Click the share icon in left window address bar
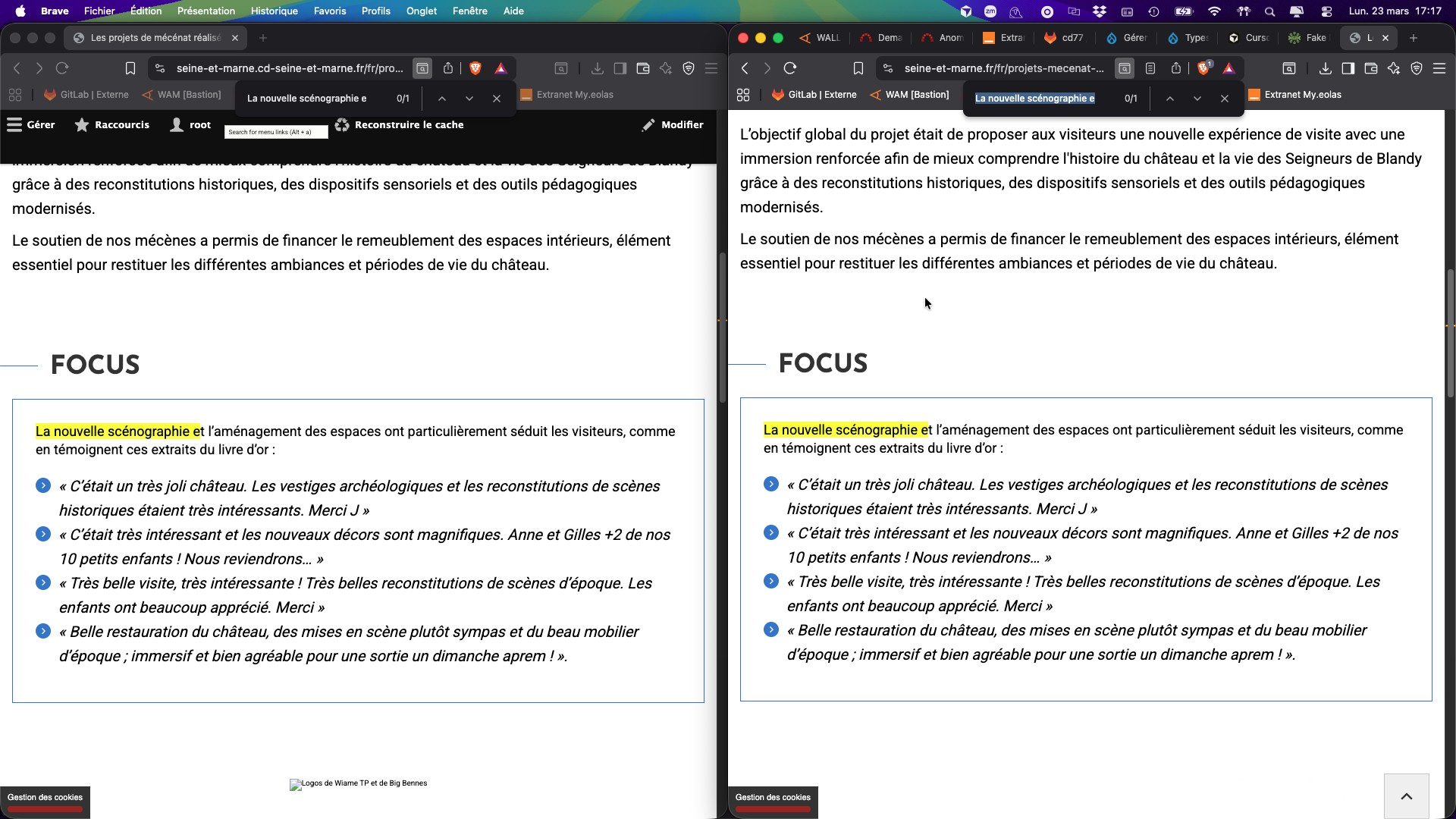 coord(448,68)
